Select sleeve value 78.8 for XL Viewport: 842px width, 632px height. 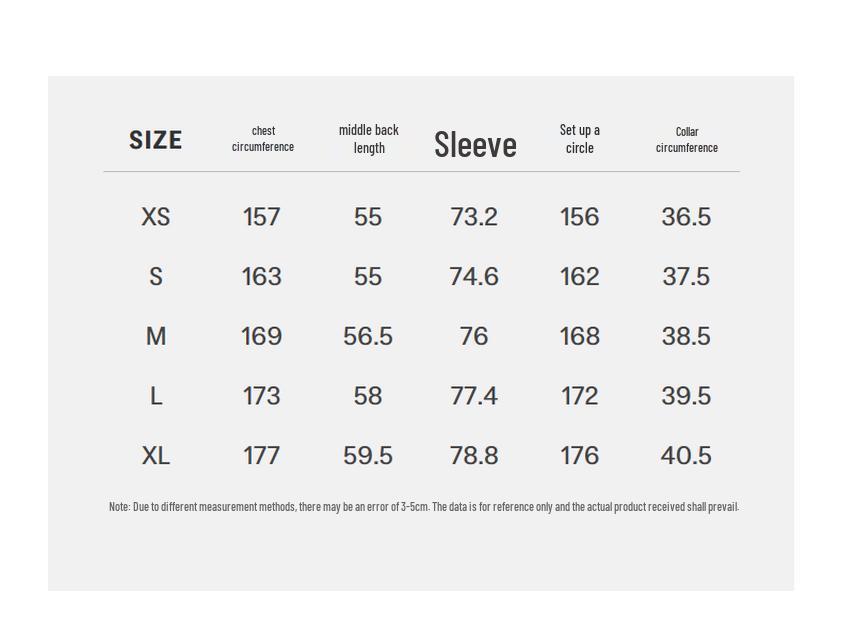tap(474, 456)
